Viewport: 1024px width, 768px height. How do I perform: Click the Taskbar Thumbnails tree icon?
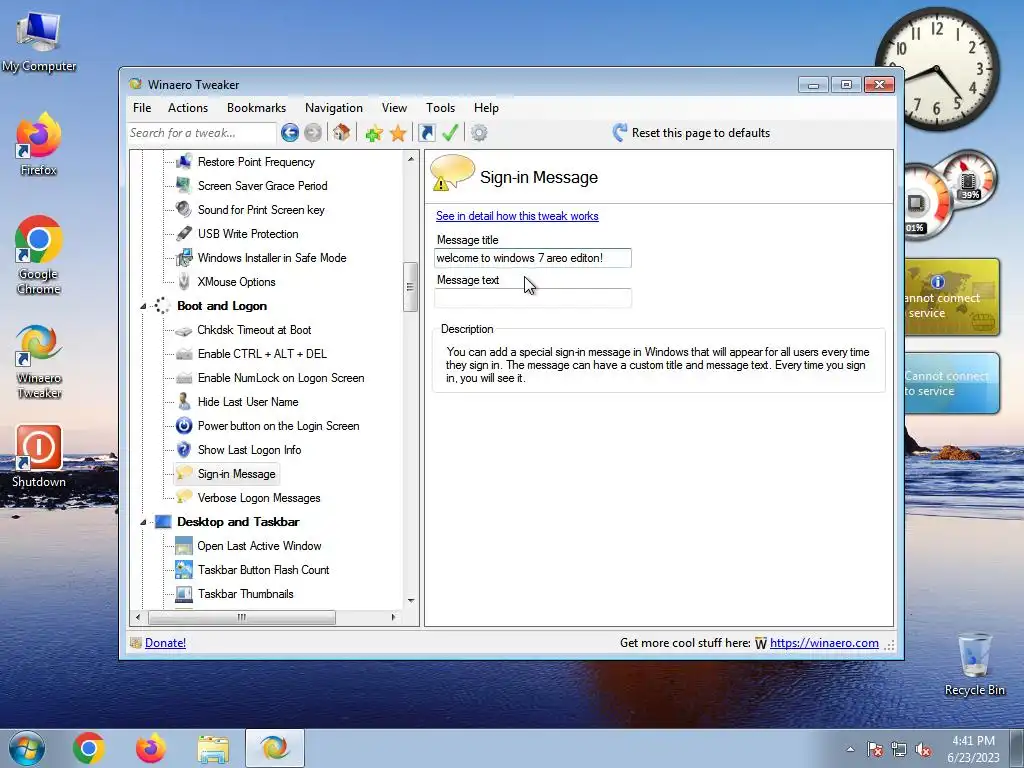[184, 594]
